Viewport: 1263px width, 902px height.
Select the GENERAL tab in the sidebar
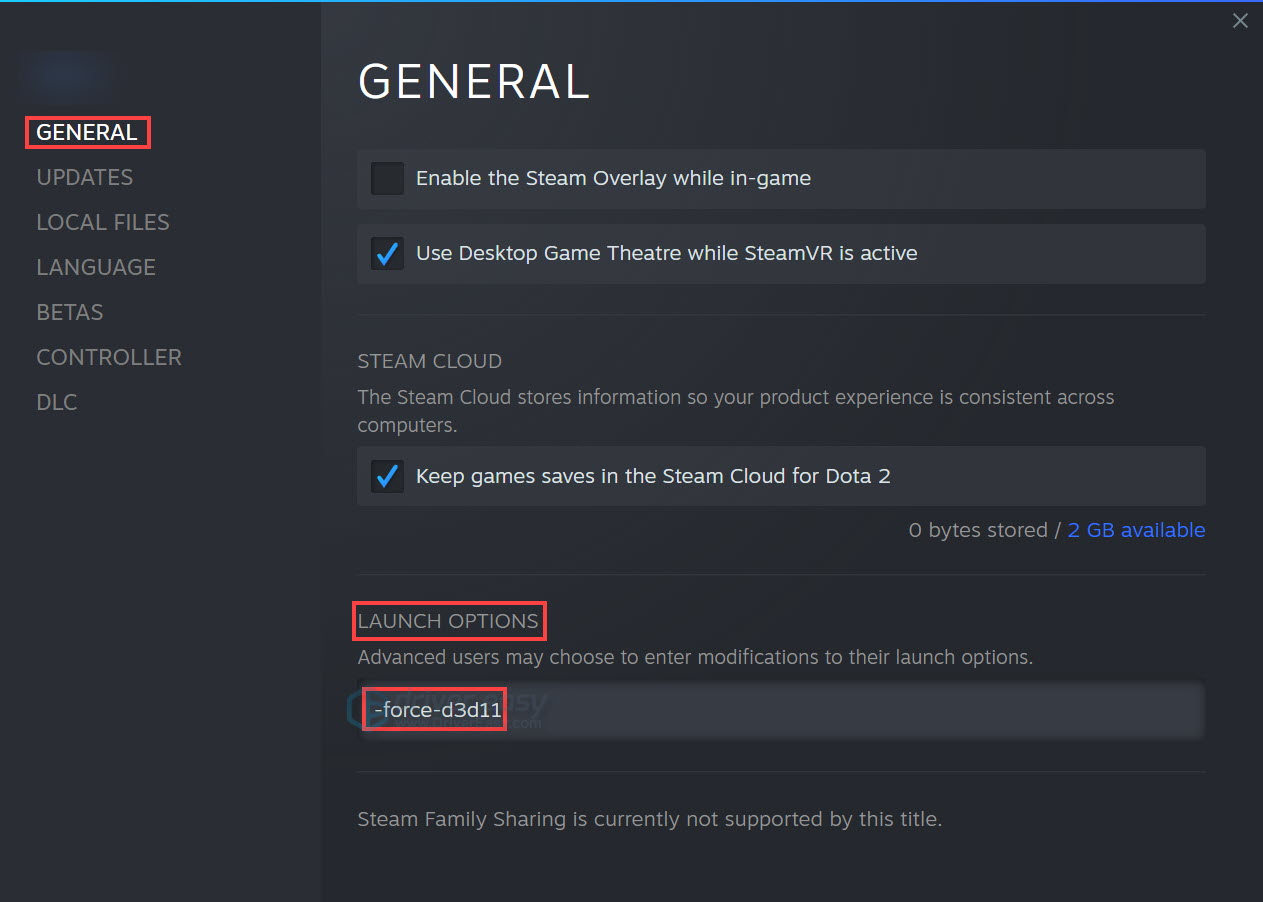(87, 132)
